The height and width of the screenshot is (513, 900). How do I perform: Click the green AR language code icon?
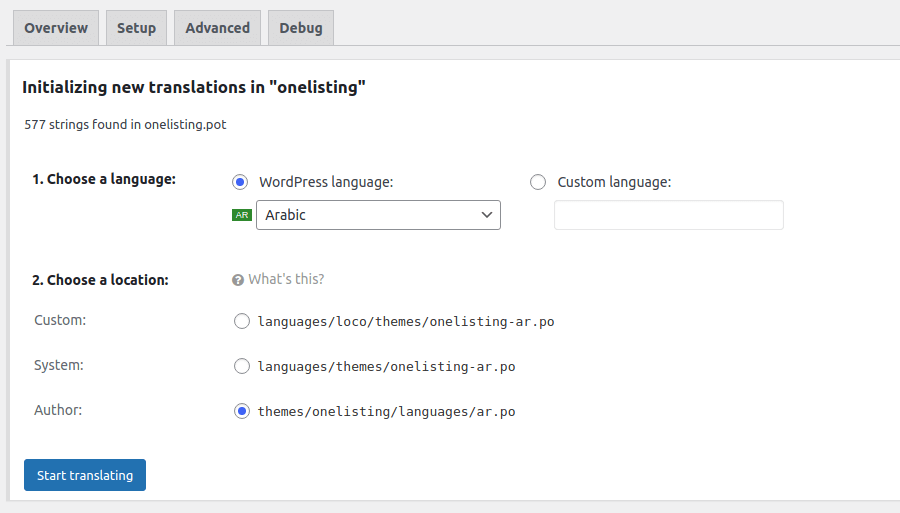tap(241, 215)
